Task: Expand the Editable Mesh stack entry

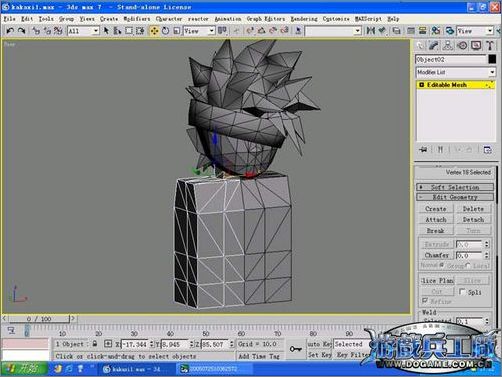Action: pyautogui.click(x=422, y=85)
